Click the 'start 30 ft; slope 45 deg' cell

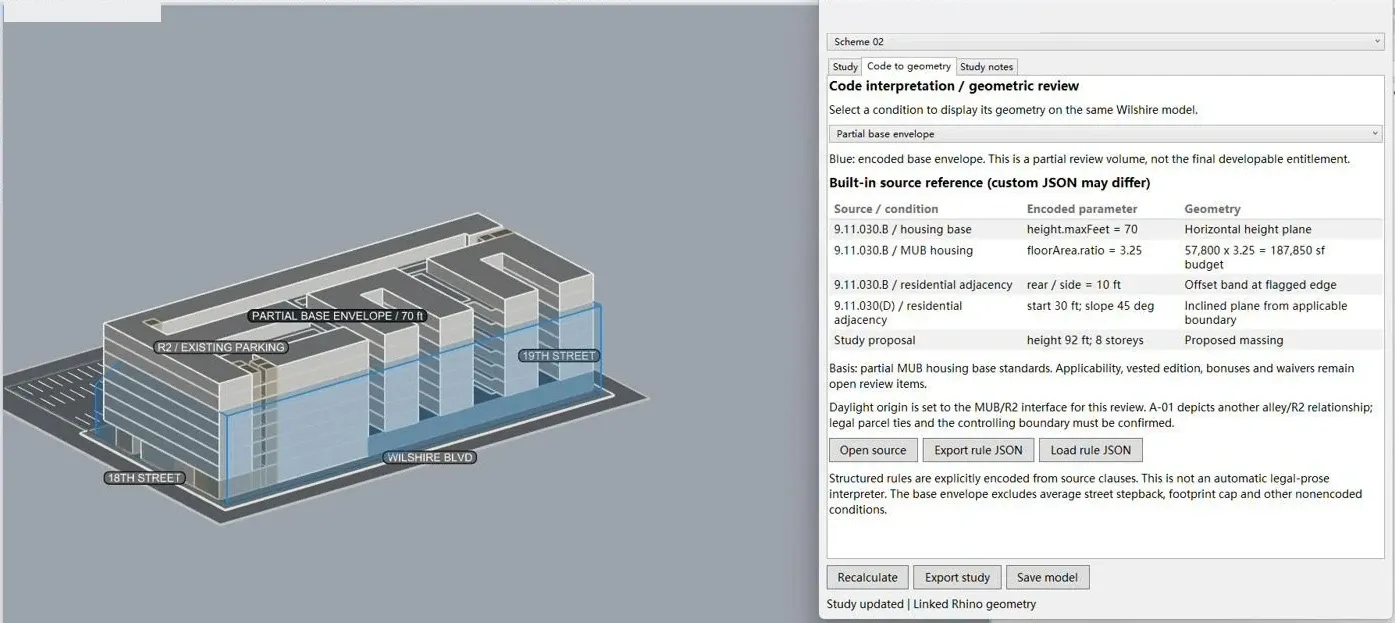pos(1090,306)
